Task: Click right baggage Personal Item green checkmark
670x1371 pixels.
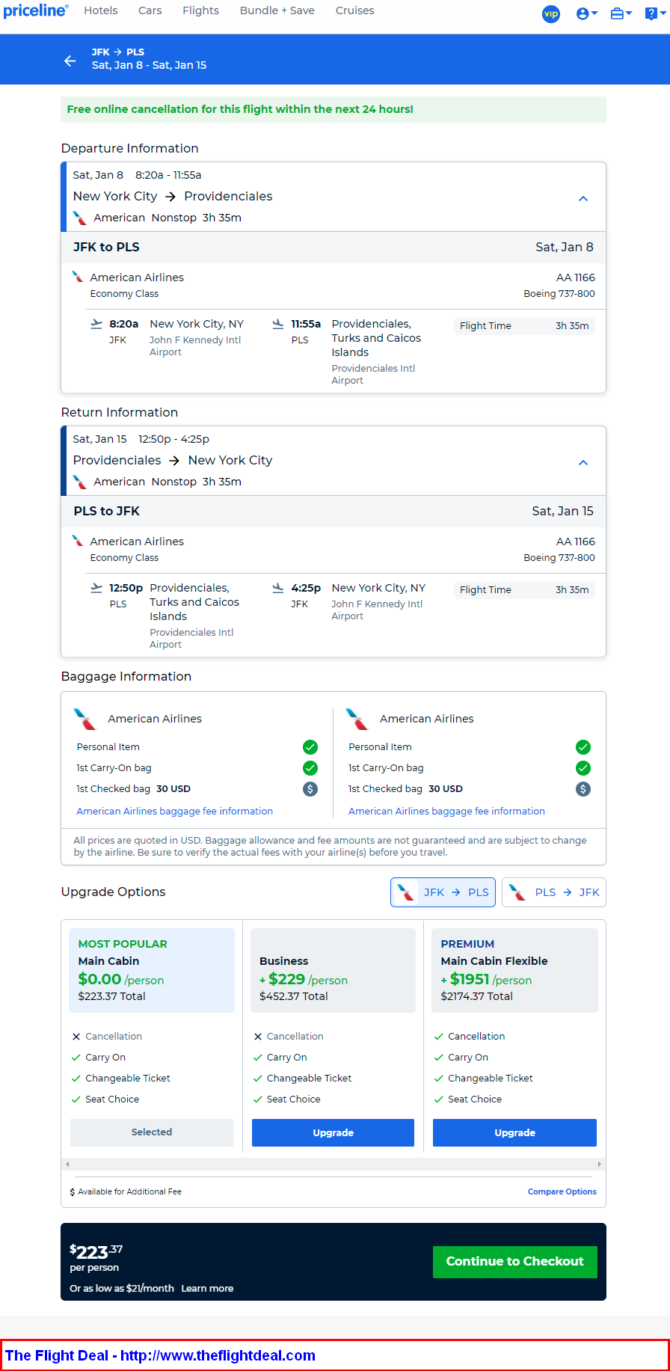Action: coord(583,747)
